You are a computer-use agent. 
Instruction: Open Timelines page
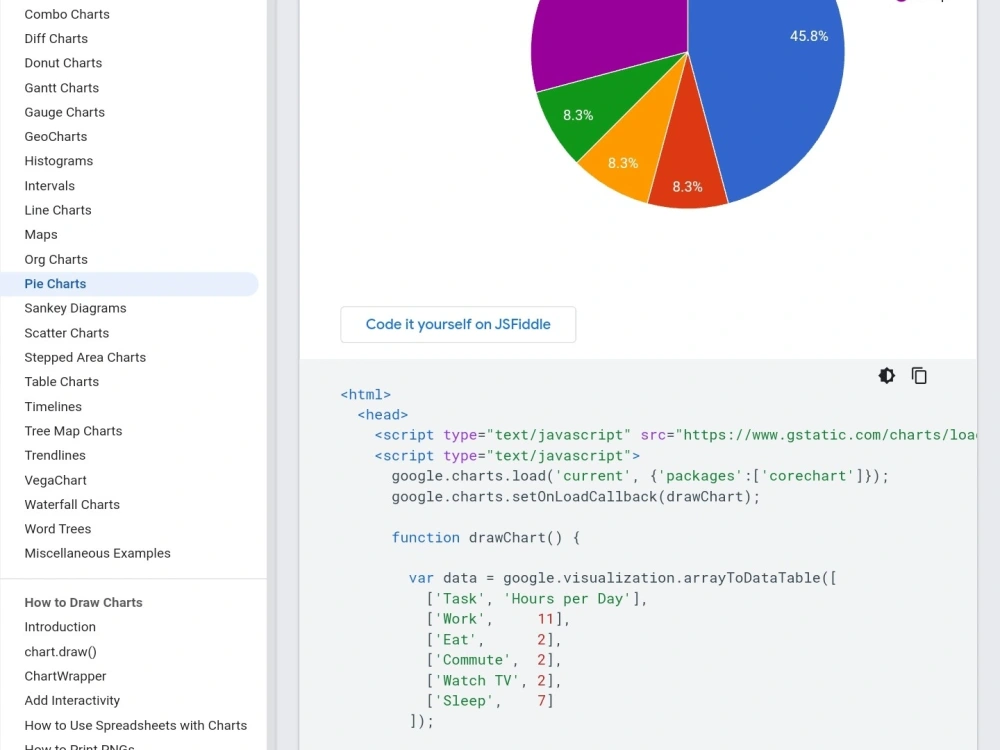53,406
